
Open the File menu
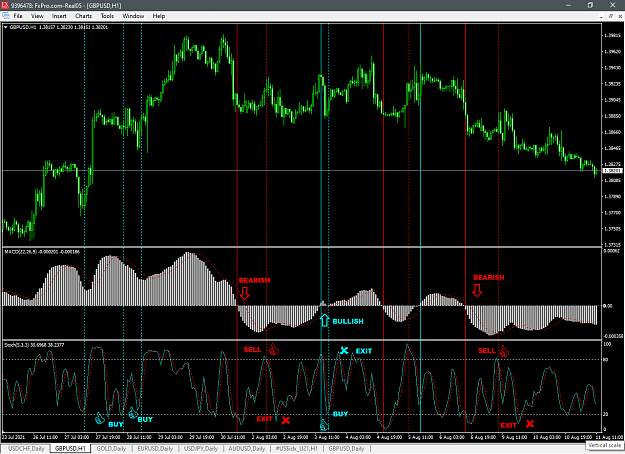point(18,16)
